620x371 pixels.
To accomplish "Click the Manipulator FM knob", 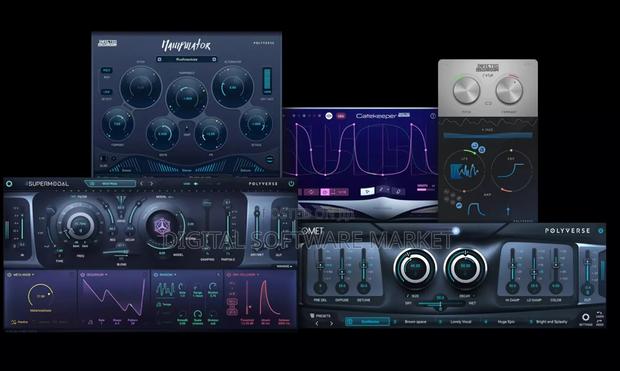I will [211, 134].
